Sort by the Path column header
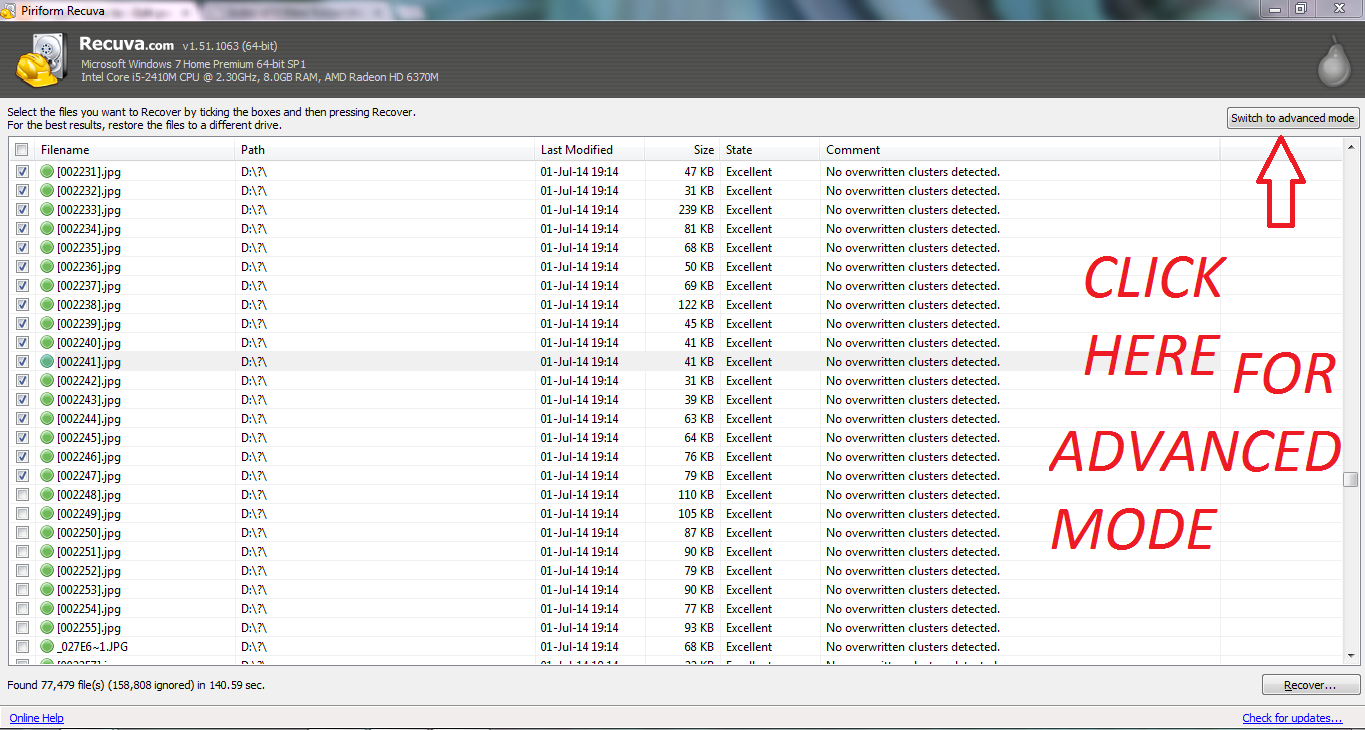 386,150
